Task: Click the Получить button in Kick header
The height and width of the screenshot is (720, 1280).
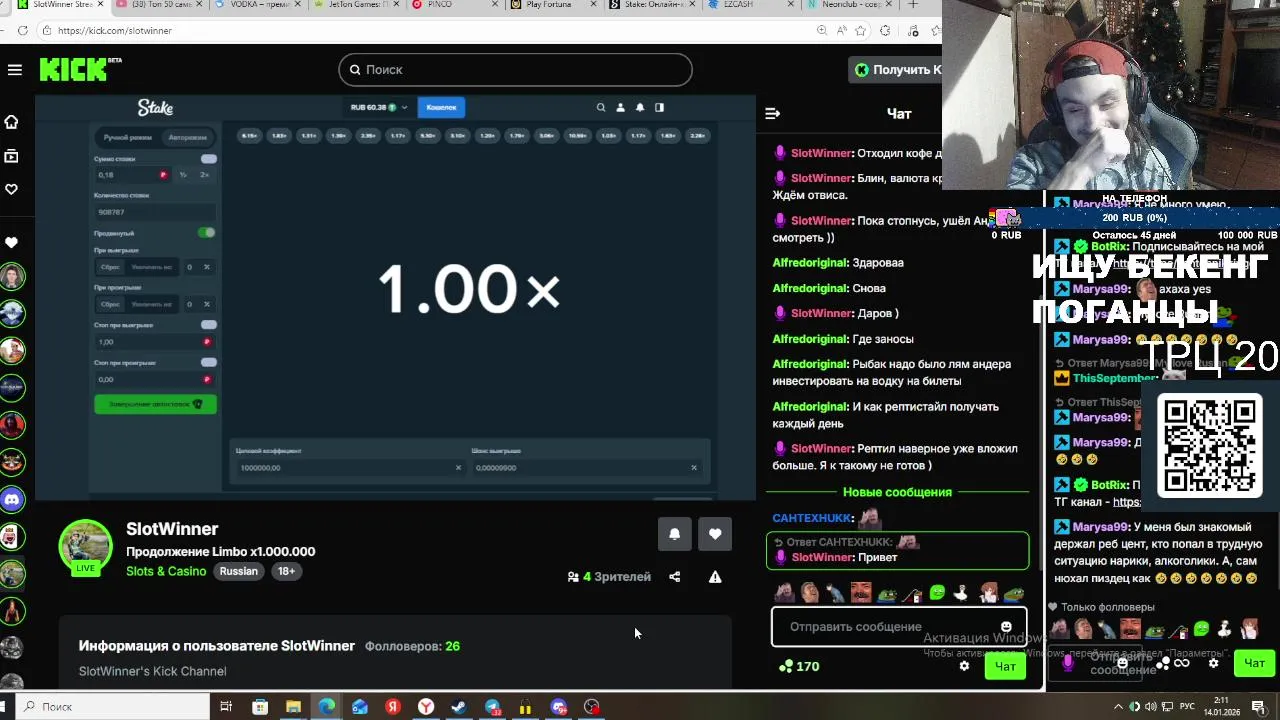Action: tap(896, 69)
